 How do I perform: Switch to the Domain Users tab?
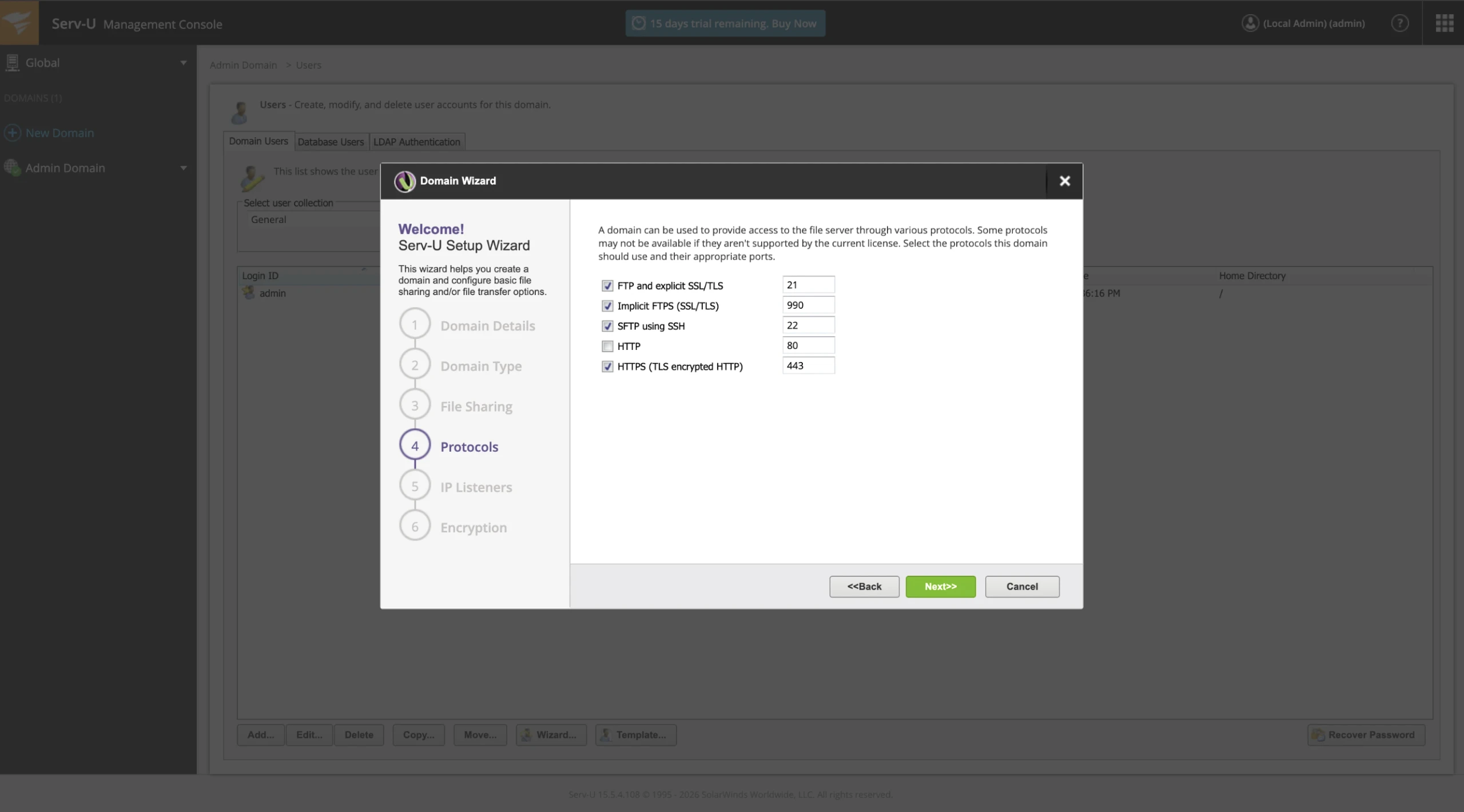(258, 141)
